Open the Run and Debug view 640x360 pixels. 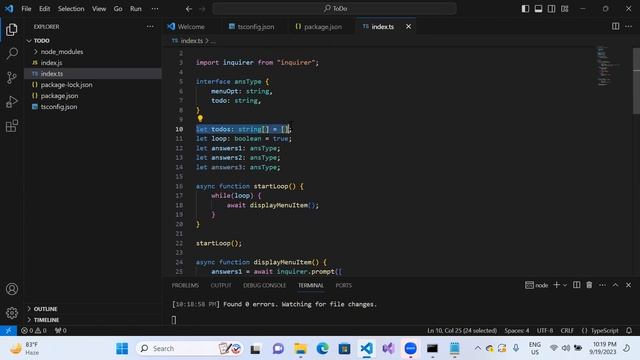click(x=12, y=102)
